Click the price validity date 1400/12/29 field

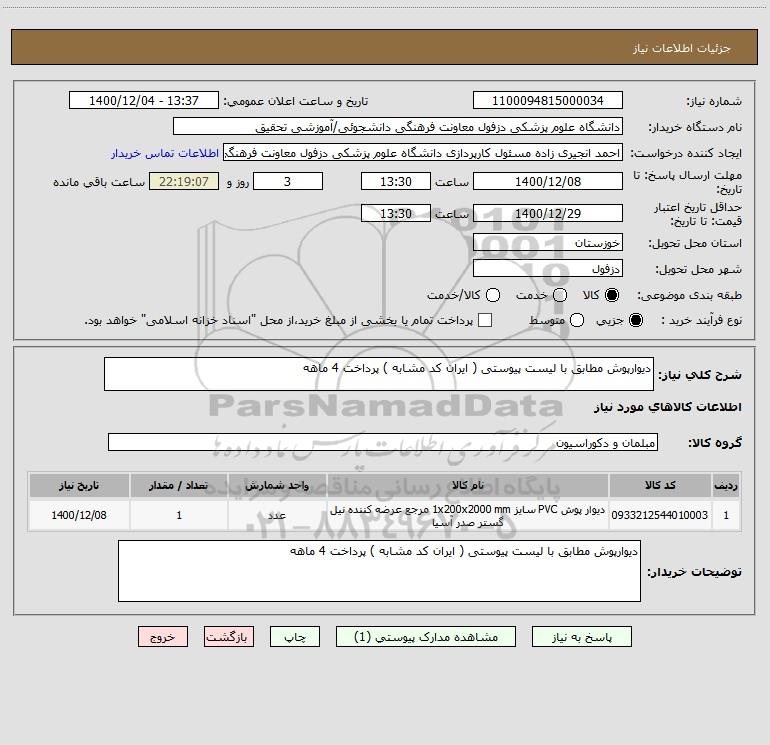pos(548,213)
